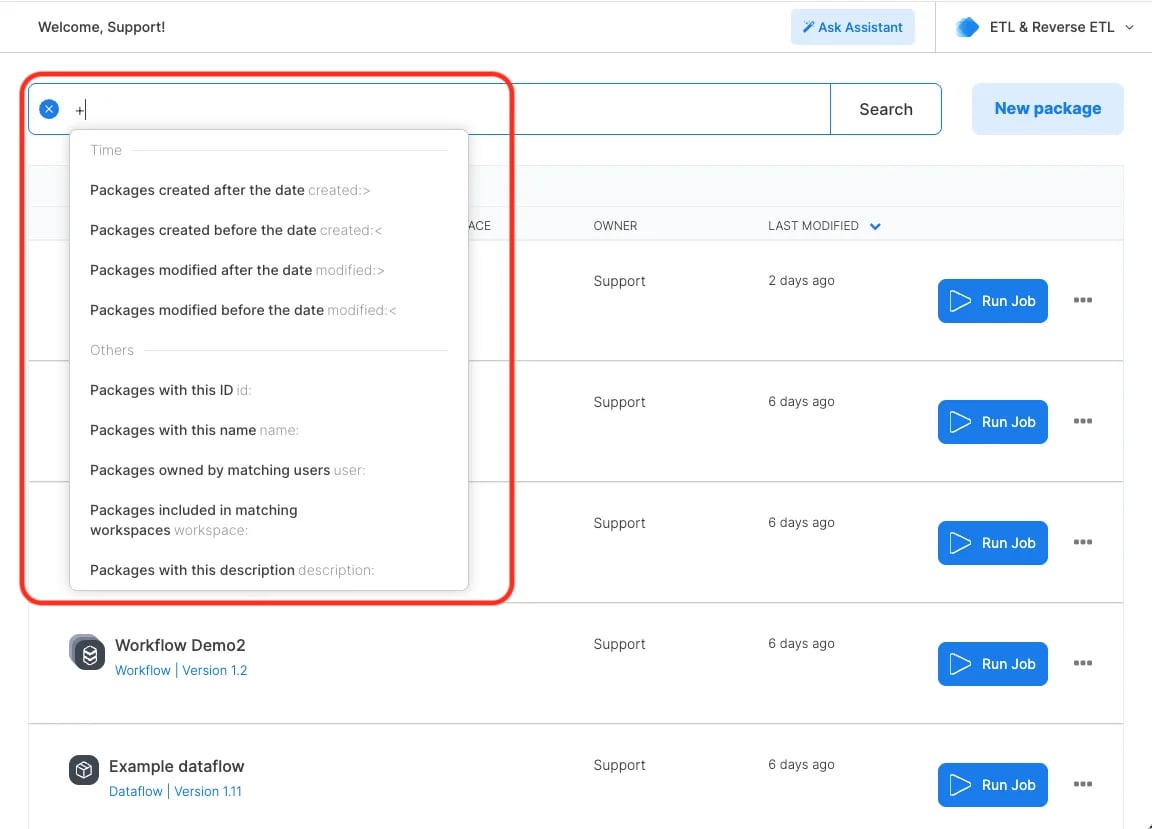Click the magic wand icon in Ask Assistant
Image resolution: width=1152 pixels, height=829 pixels.
[808, 27]
